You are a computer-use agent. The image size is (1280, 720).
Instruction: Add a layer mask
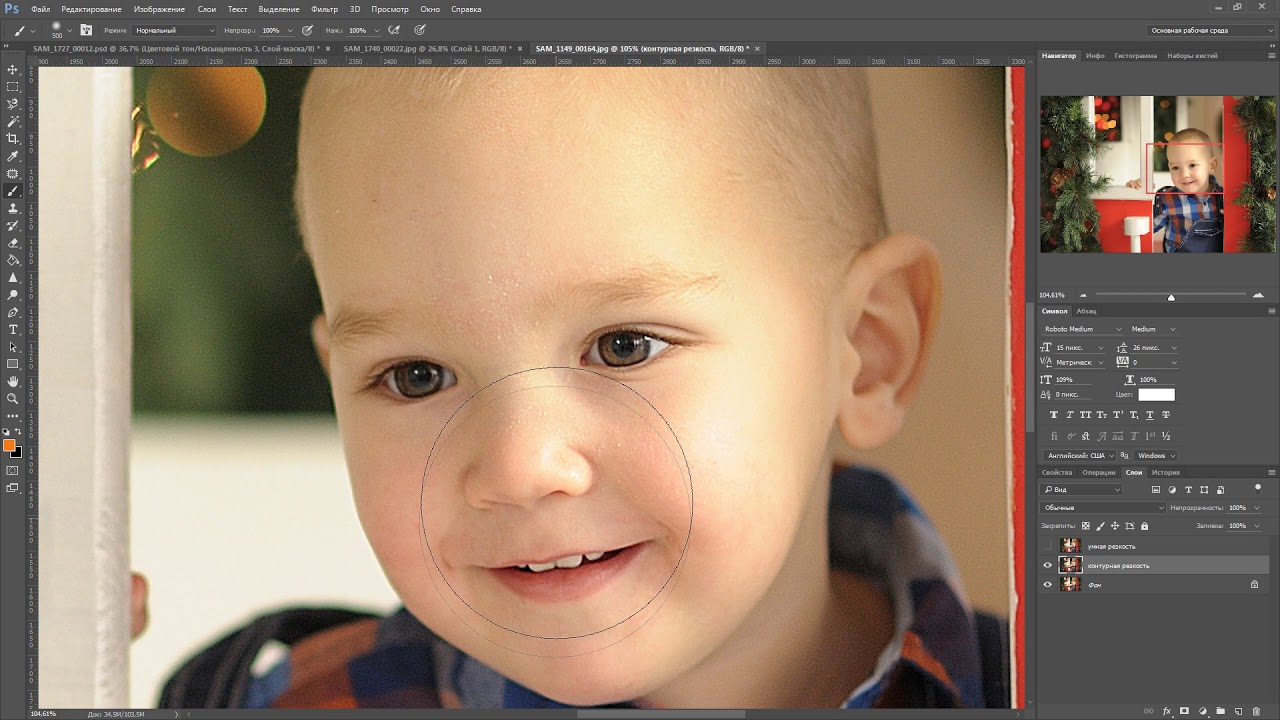click(1184, 711)
